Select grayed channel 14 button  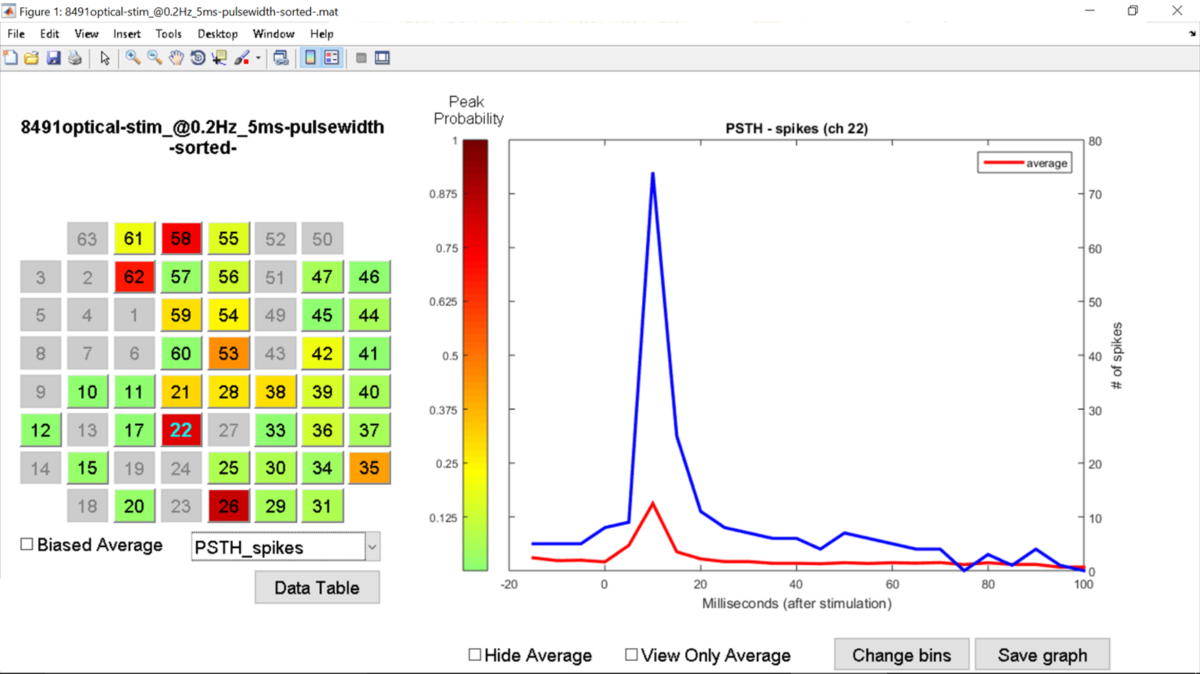pyautogui.click(x=40, y=468)
